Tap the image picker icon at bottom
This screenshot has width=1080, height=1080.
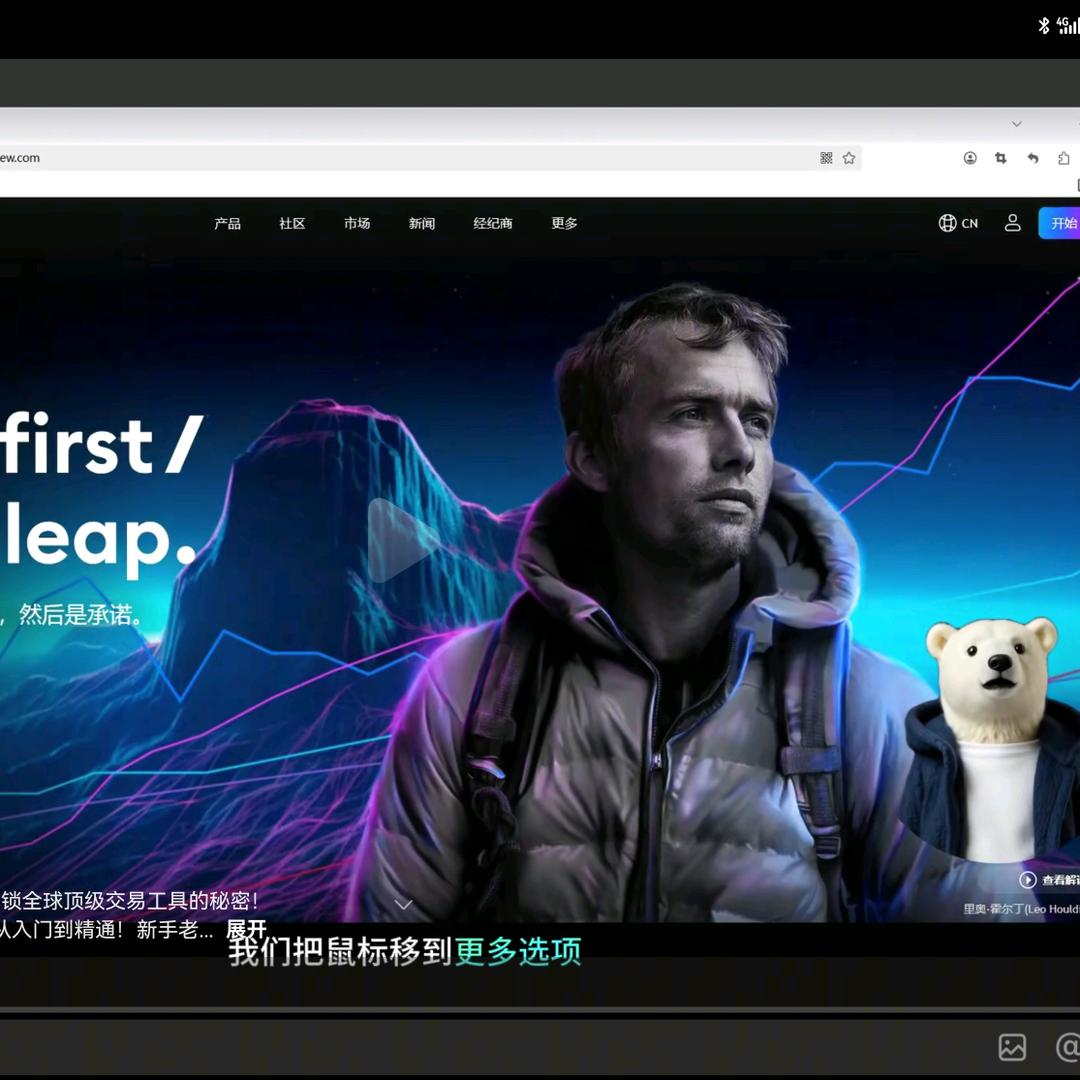coord(1012,1047)
